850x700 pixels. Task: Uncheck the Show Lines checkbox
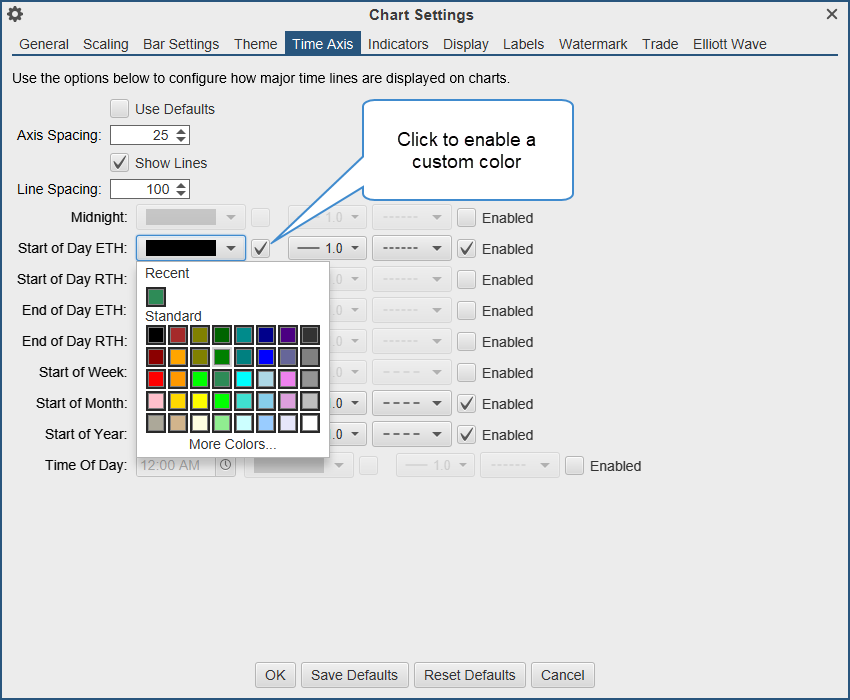click(119, 162)
